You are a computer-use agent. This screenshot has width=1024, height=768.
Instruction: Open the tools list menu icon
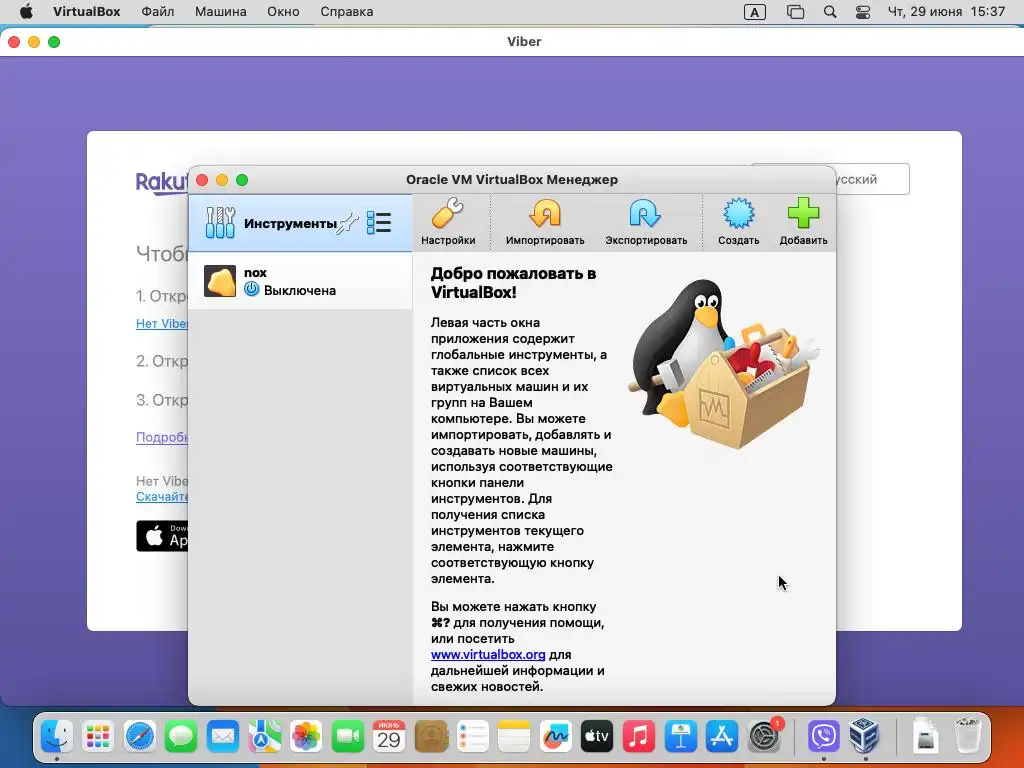click(x=379, y=223)
